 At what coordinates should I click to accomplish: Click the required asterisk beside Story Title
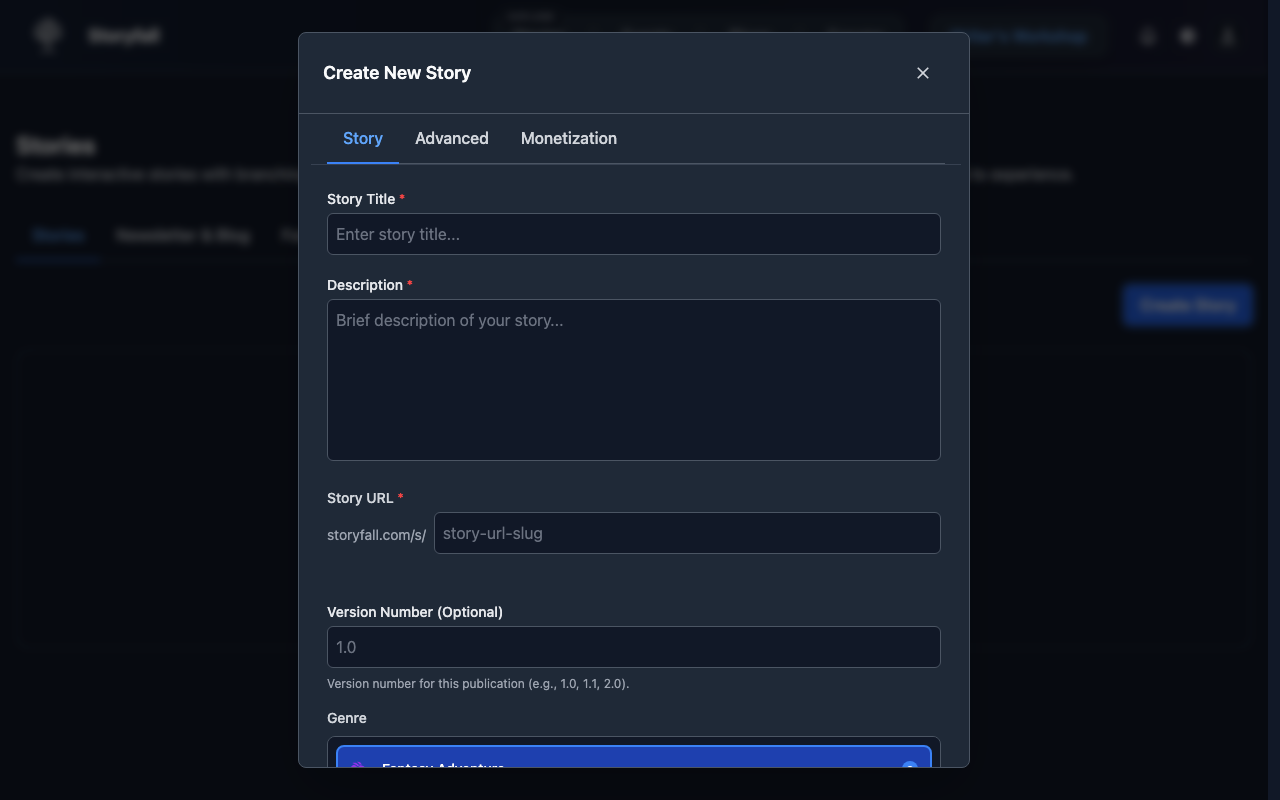click(402, 198)
